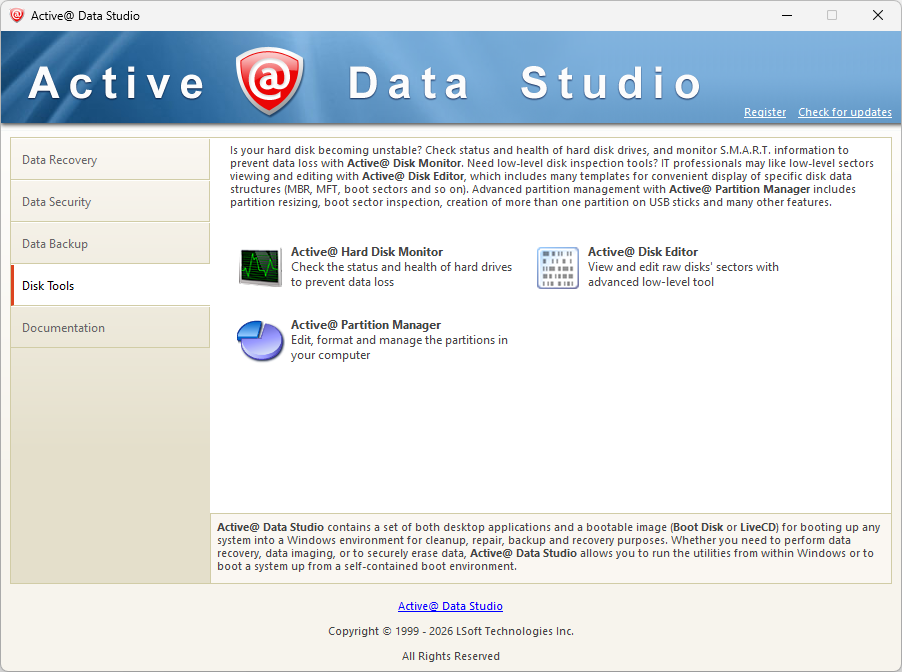Click the Register link
The width and height of the screenshot is (902, 672).
765,112
